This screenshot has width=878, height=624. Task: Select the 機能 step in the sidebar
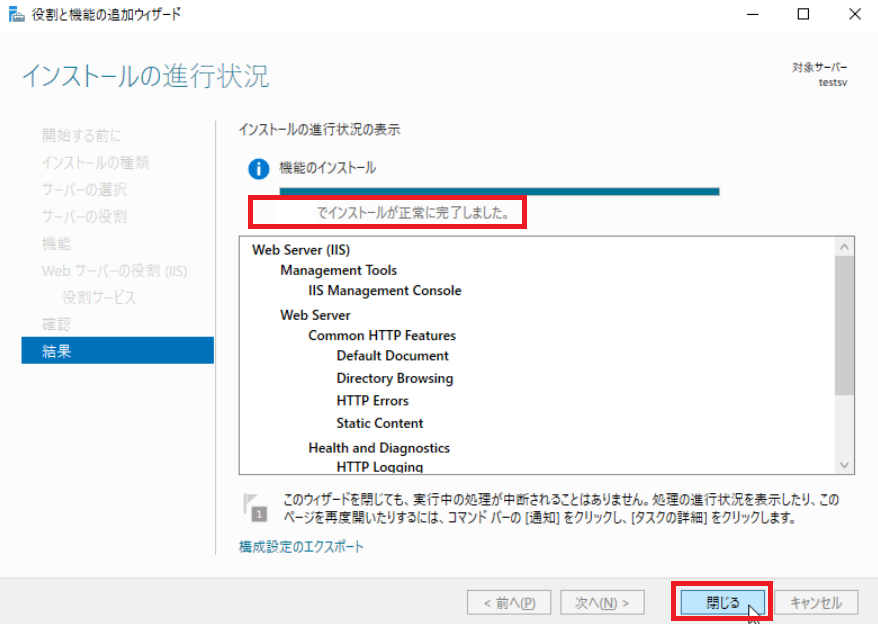[x=57, y=244]
